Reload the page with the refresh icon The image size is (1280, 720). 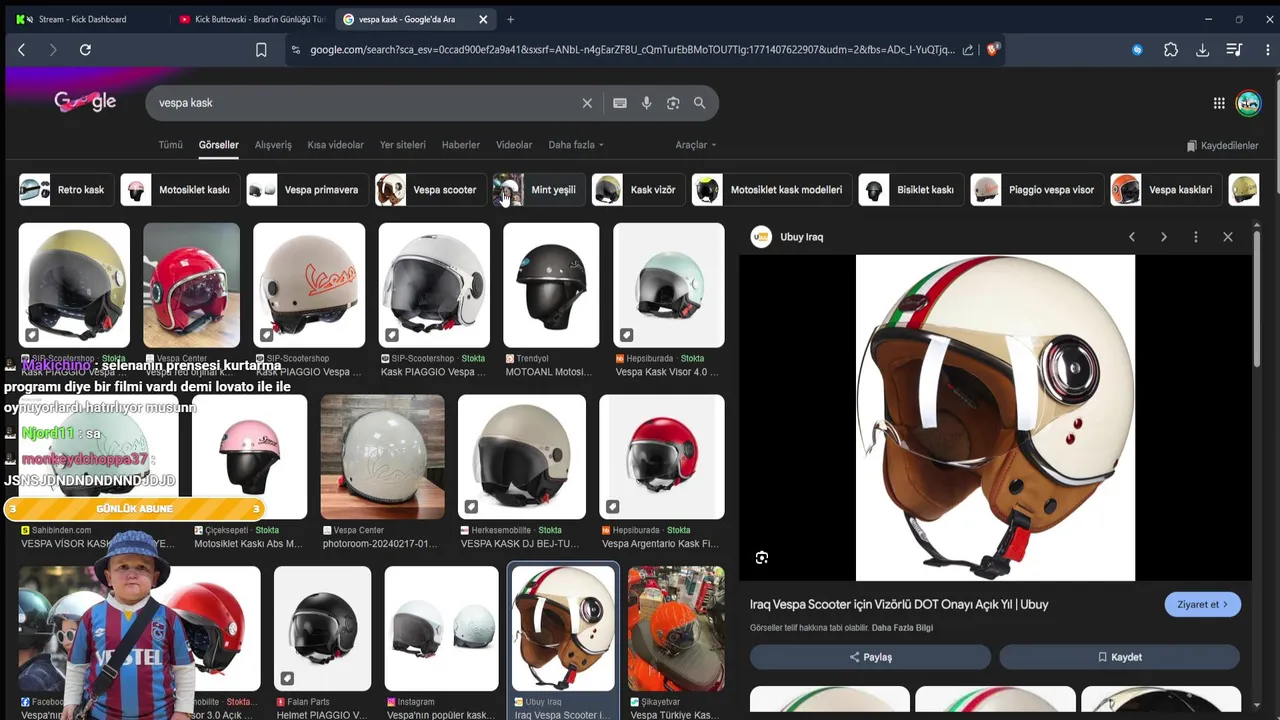85,50
